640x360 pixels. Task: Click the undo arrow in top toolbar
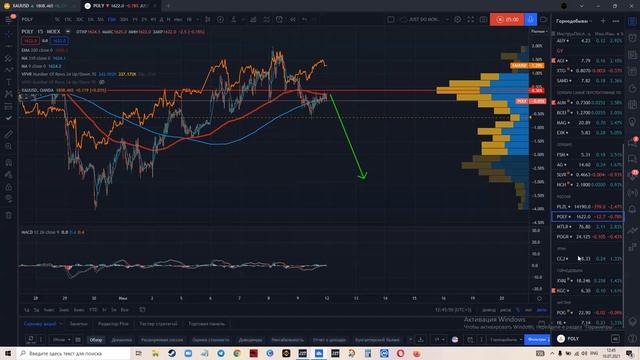click(304, 20)
